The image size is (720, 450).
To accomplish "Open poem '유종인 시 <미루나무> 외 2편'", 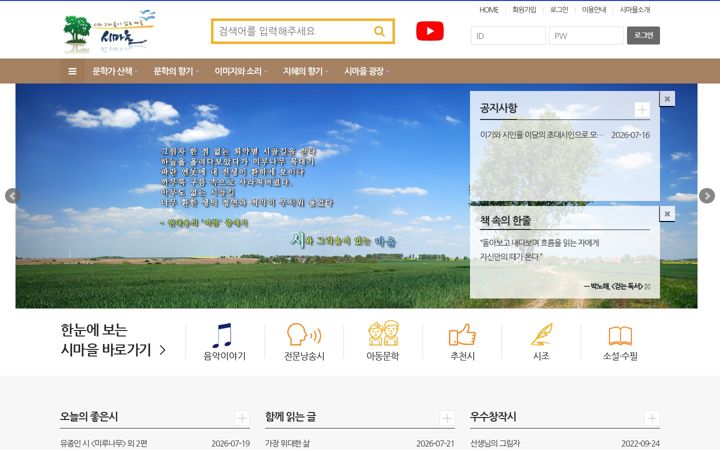I will 104,444.
